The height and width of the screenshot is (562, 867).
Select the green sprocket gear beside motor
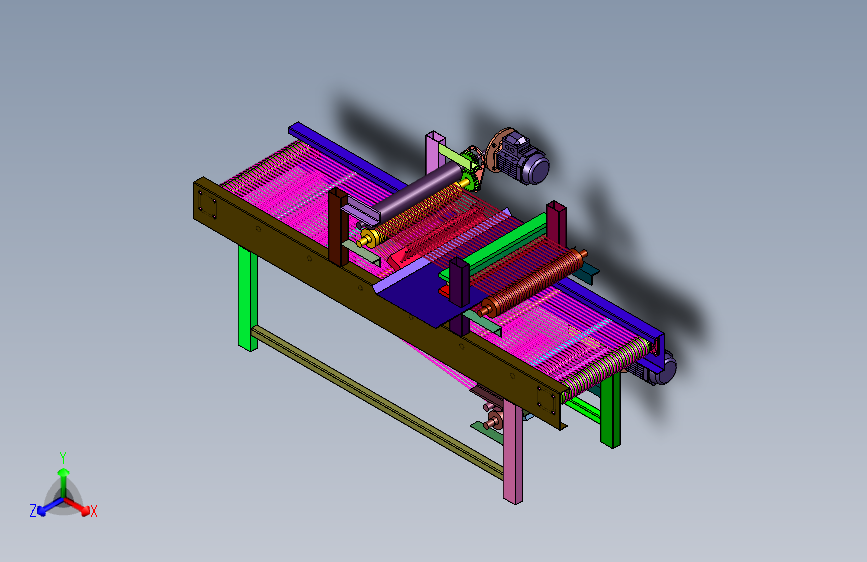[x=471, y=182]
